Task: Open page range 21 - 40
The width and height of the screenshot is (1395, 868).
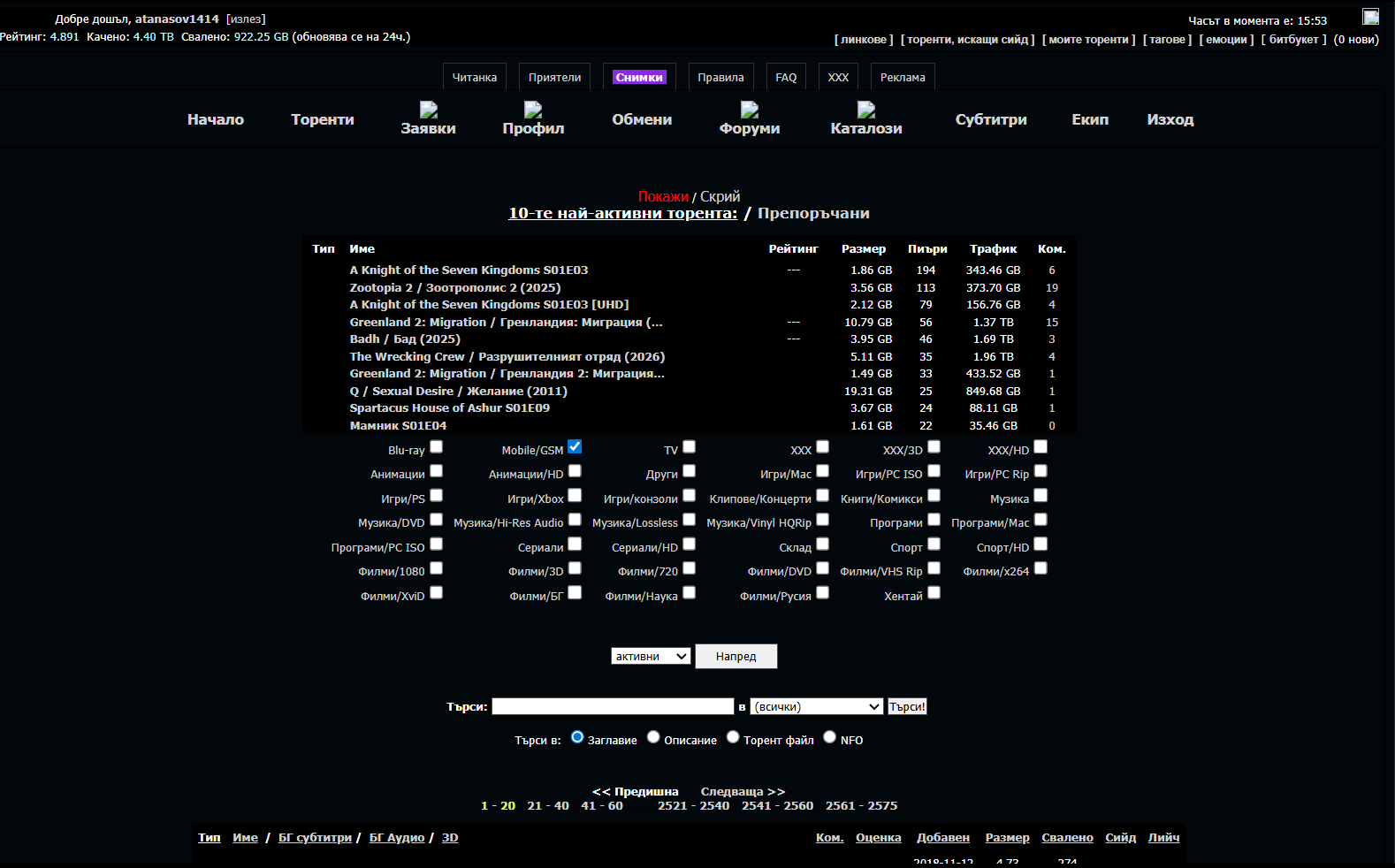Action: (x=548, y=806)
